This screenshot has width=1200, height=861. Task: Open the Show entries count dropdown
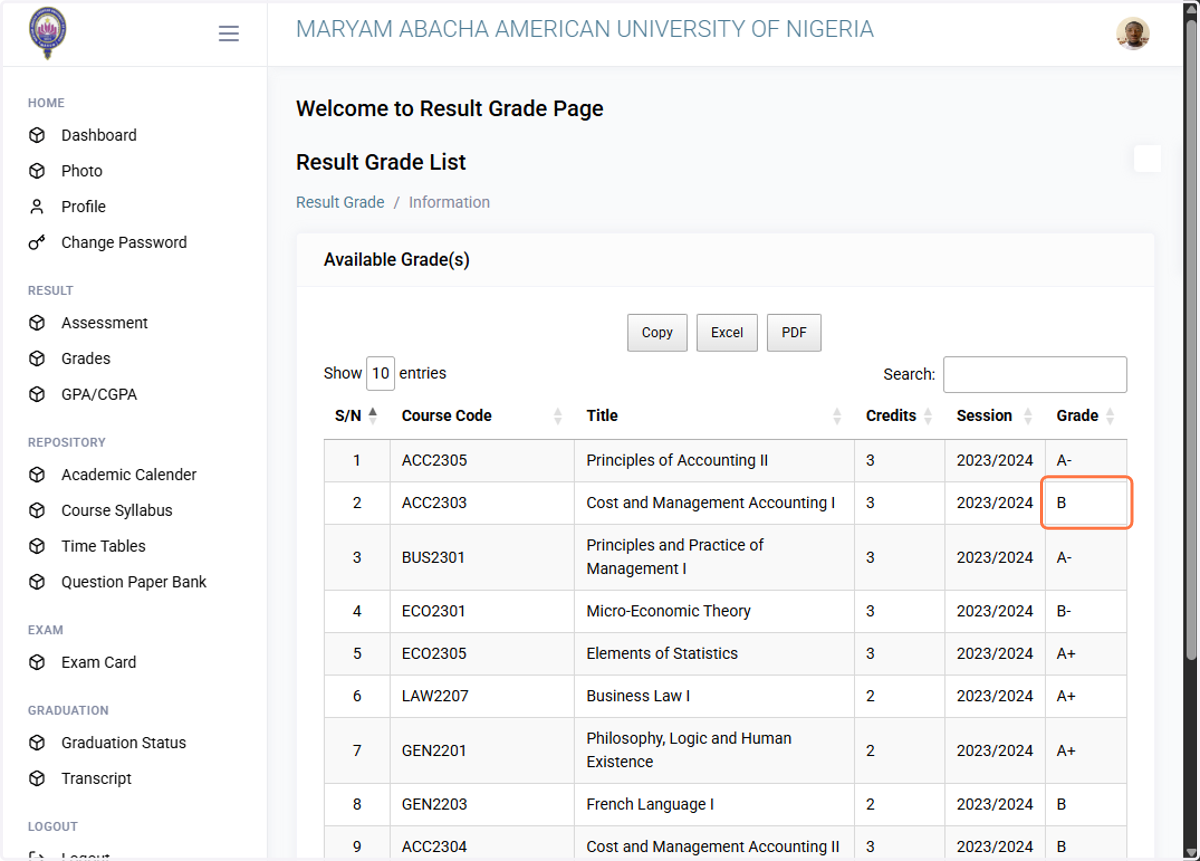(x=380, y=374)
